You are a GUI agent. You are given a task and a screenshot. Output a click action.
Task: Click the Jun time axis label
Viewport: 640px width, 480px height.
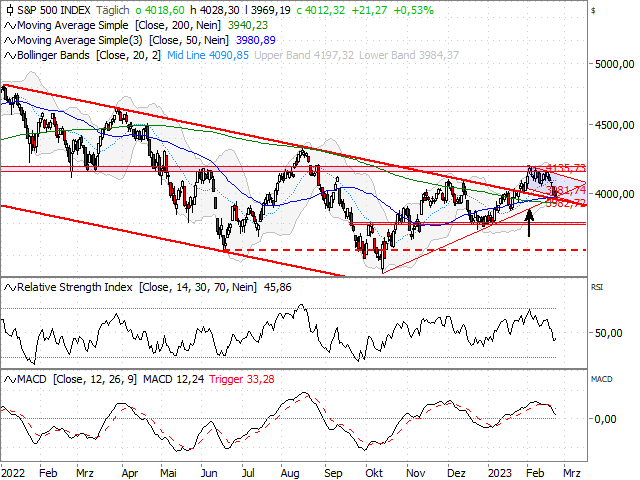[x=209, y=473]
